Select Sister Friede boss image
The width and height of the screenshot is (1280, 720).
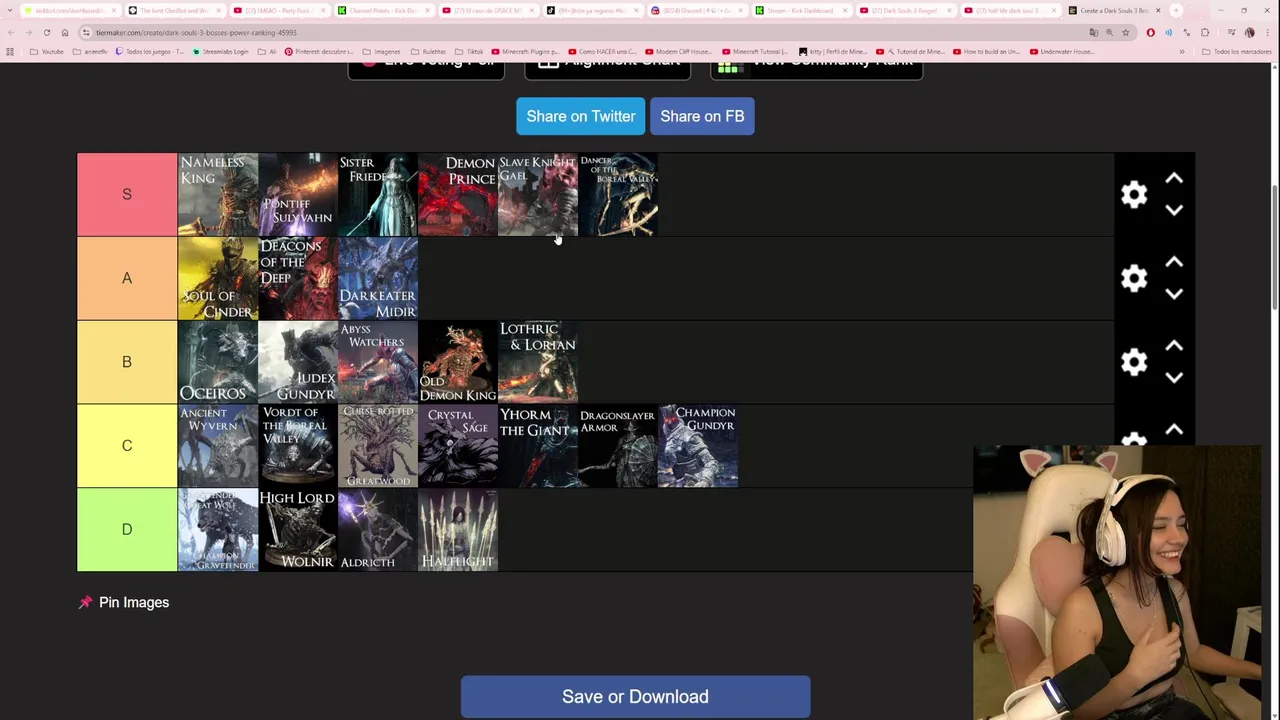coord(378,194)
